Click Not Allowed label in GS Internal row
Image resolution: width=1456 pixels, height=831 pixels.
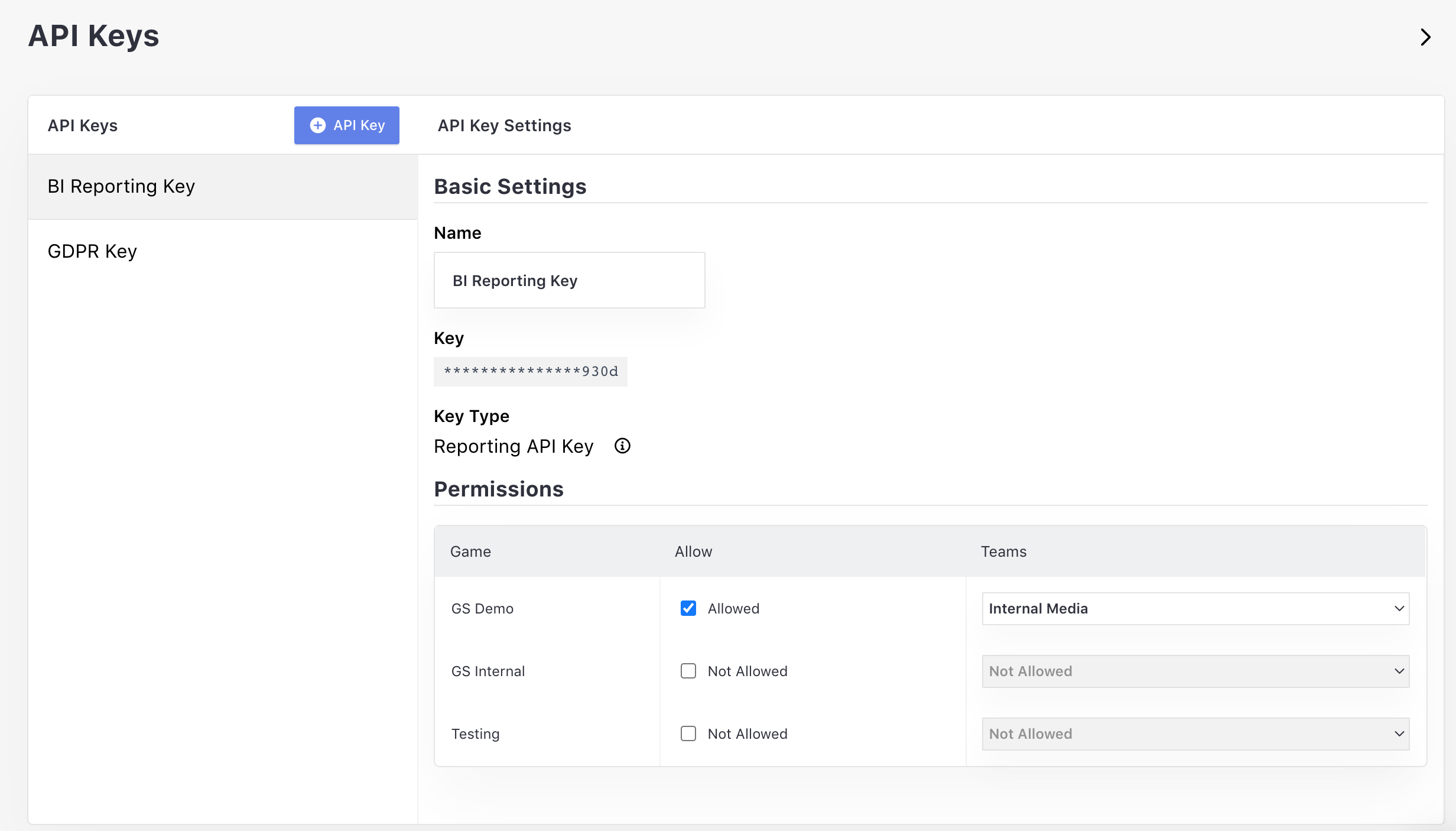(x=747, y=671)
